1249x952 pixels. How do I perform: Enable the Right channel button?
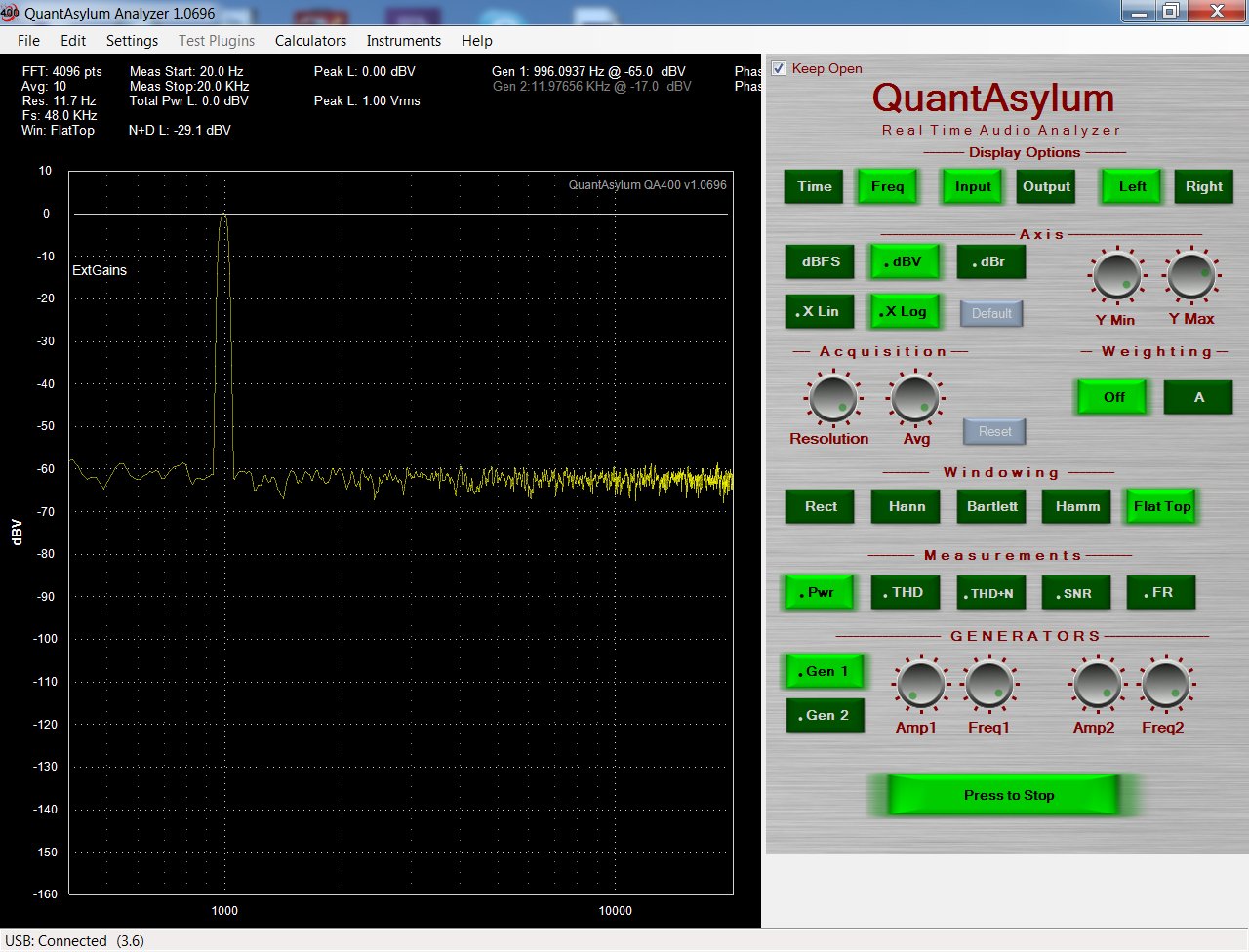(1204, 187)
